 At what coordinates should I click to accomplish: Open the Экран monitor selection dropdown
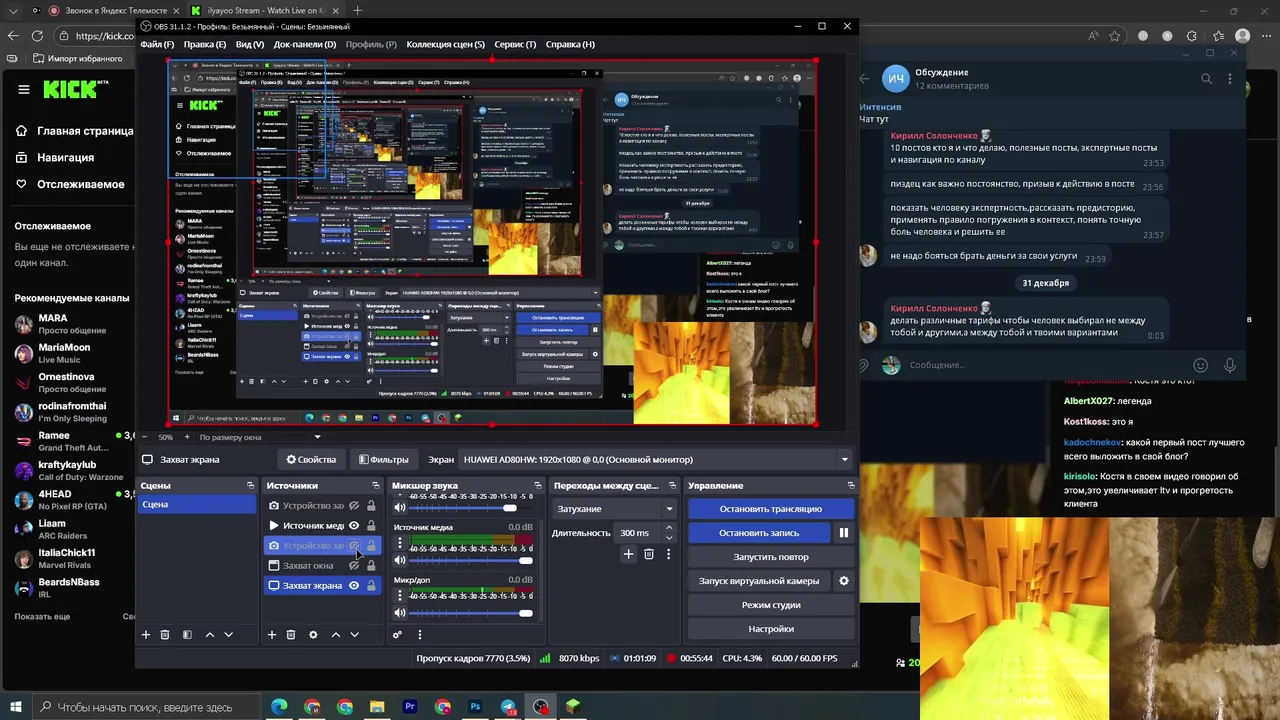[x=656, y=460]
